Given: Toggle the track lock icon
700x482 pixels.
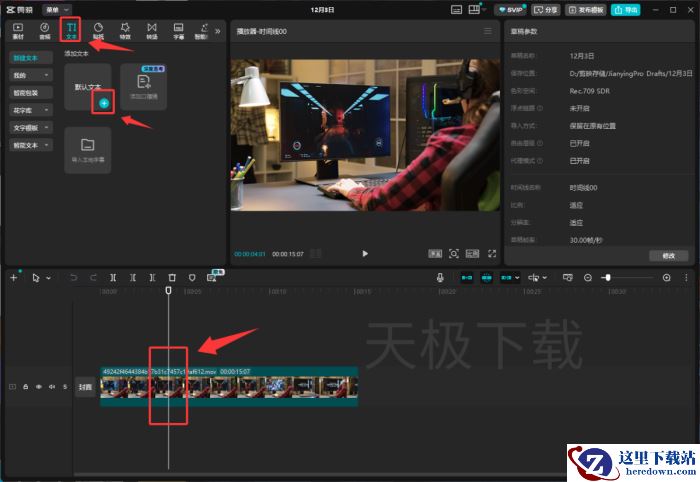Looking at the screenshot, I should pyautogui.click(x=25, y=386).
